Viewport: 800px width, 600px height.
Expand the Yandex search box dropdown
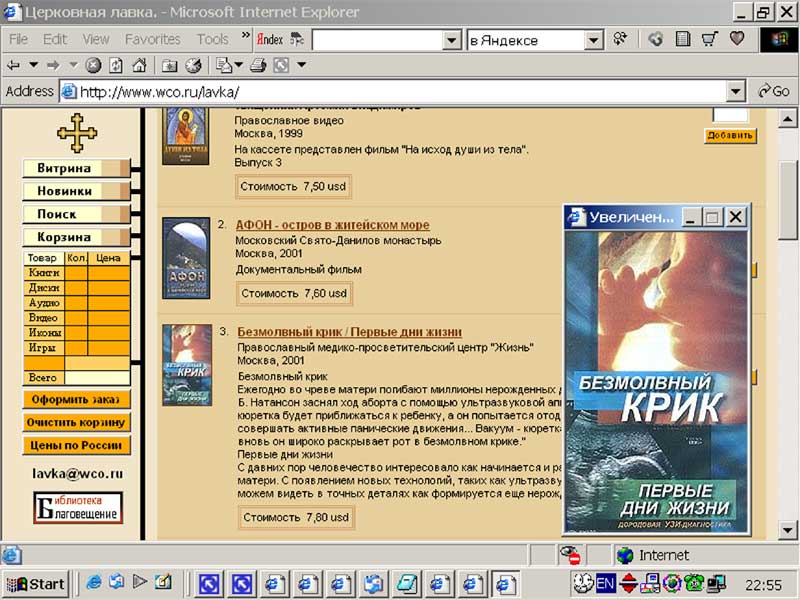pyautogui.click(x=451, y=40)
